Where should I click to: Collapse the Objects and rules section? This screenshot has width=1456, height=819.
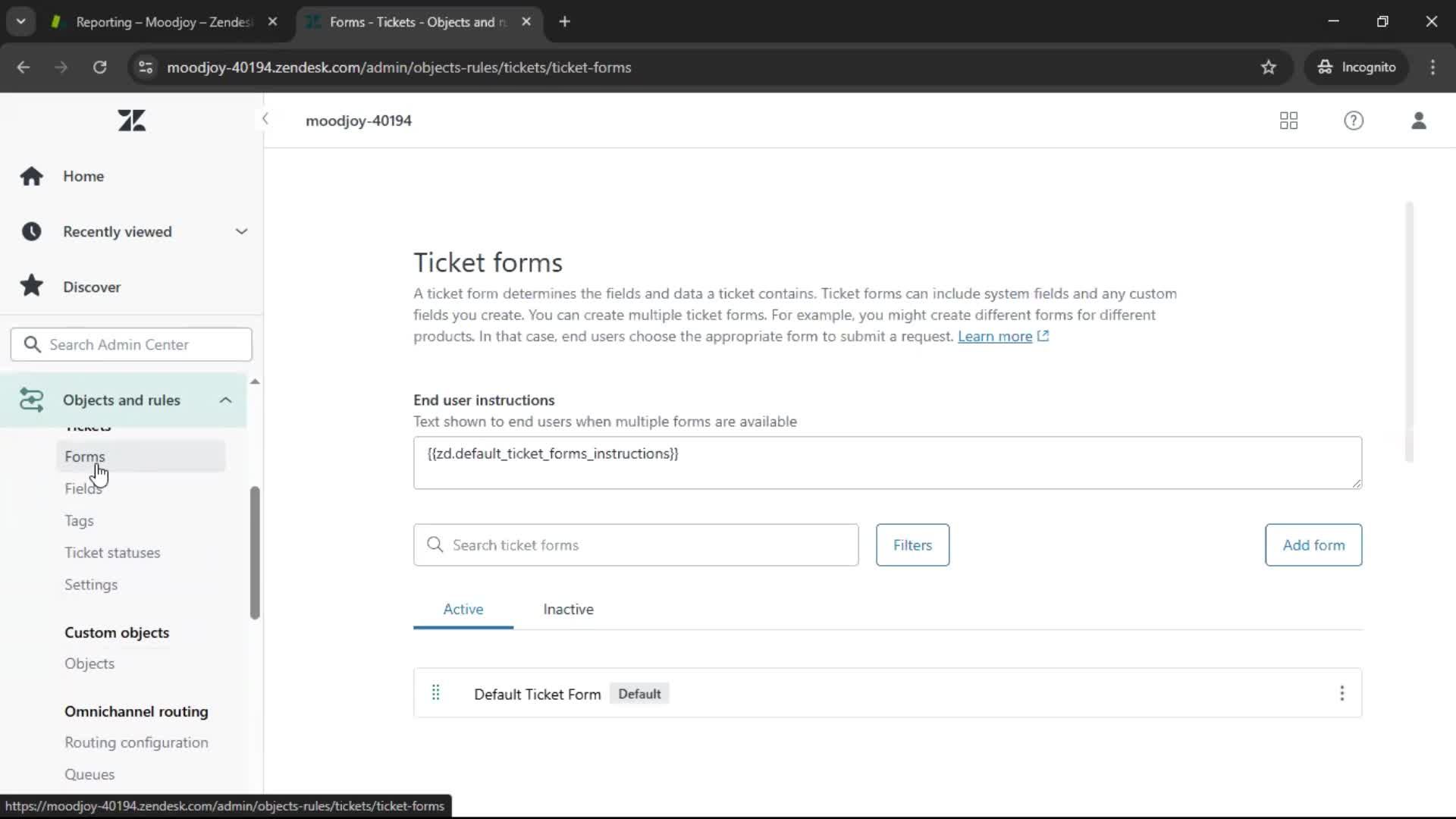coord(225,400)
